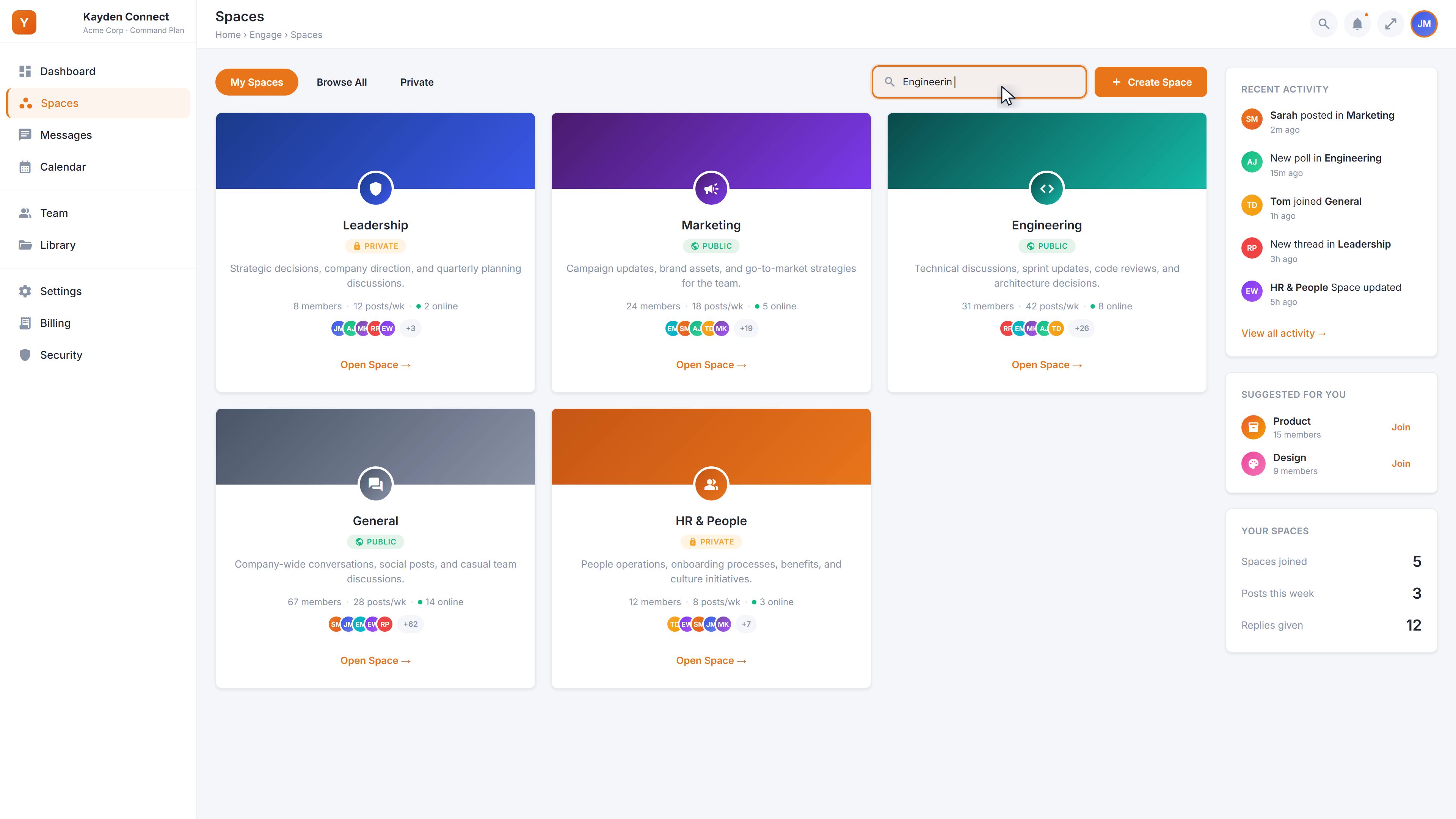Click General +62 more members badge
Screen dimensions: 1456x819
coord(410,624)
